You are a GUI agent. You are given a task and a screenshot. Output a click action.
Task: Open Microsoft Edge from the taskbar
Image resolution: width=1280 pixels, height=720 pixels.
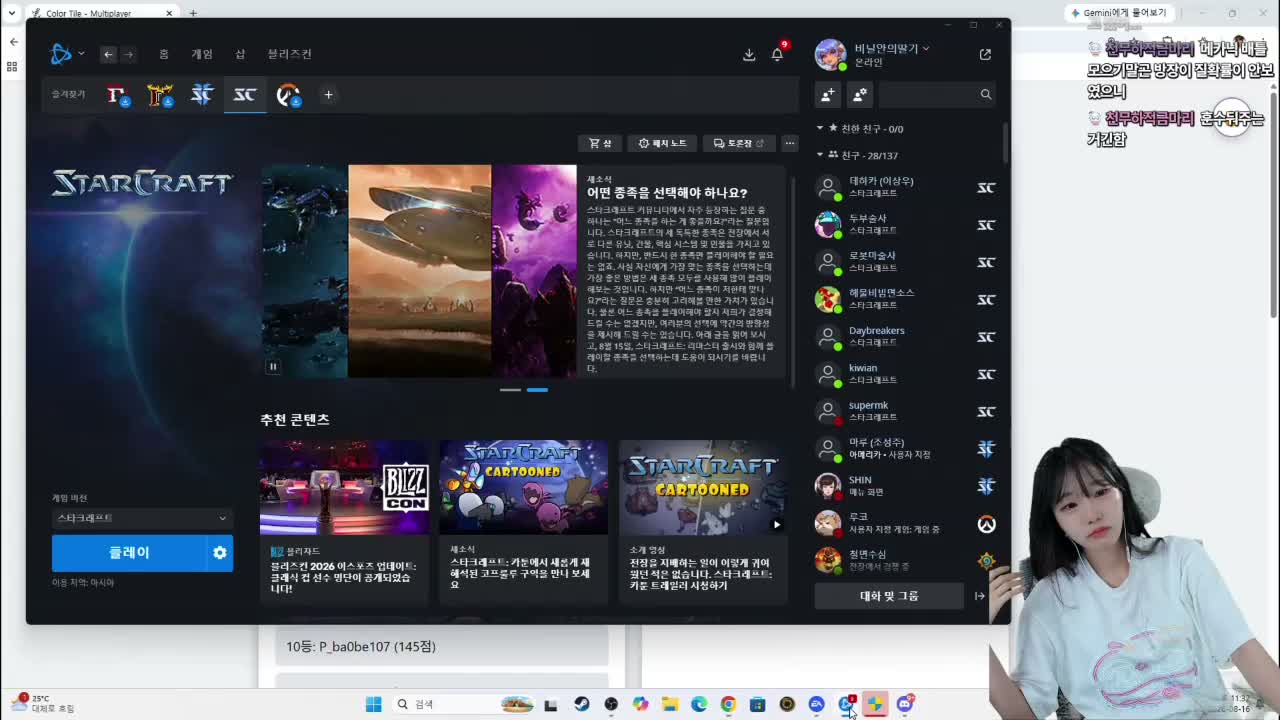point(699,704)
